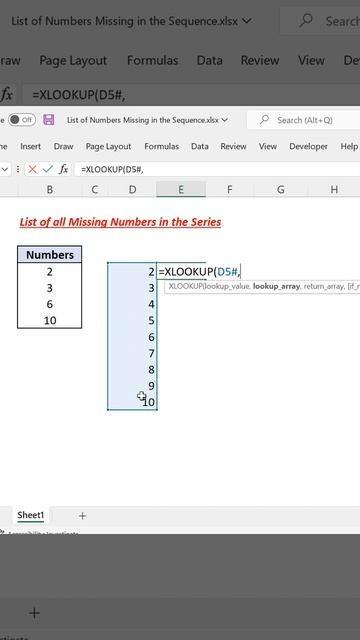Screen dimensions: 360x640
Task: Click cell with 4 in column D
Action: (132, 304)
